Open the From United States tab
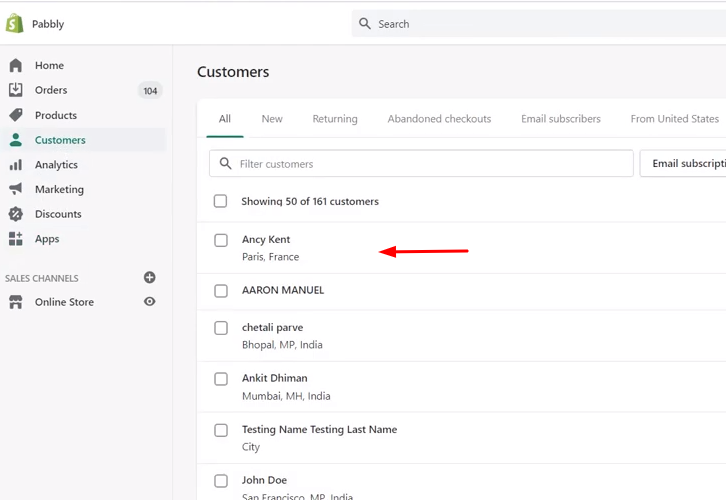This screenshot has width=726, height=500. pos(674,119)
